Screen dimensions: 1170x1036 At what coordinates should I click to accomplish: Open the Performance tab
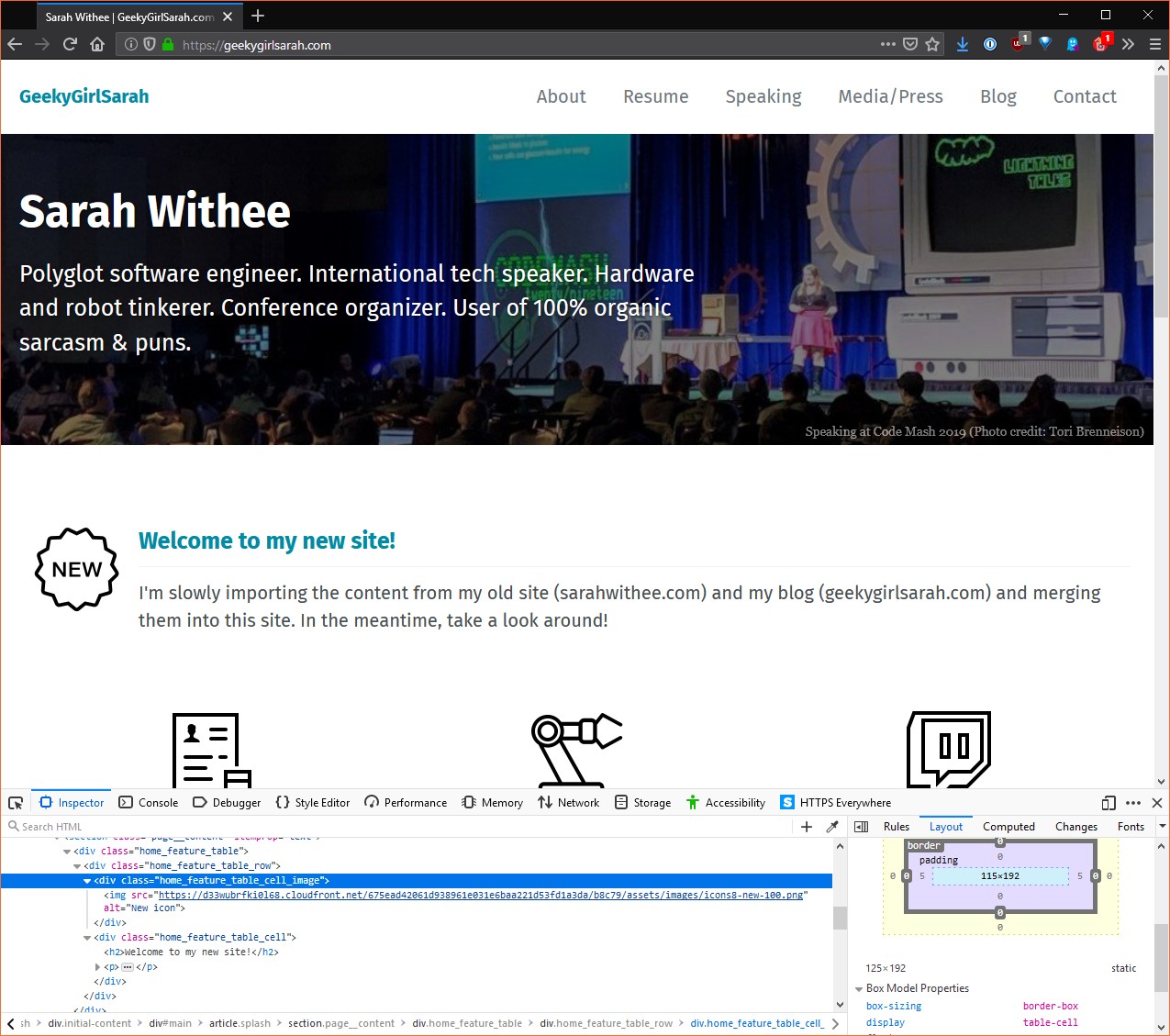pos(406,803)
